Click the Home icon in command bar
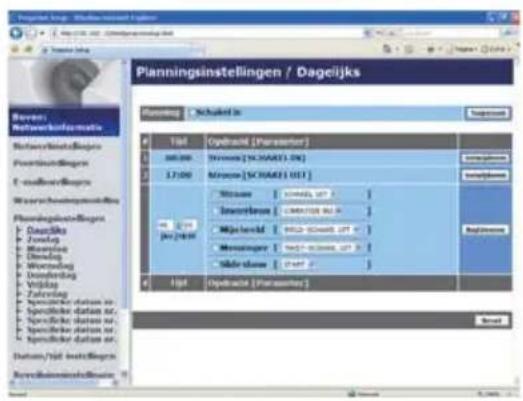 pyautogui.click(x=387, y=49)
